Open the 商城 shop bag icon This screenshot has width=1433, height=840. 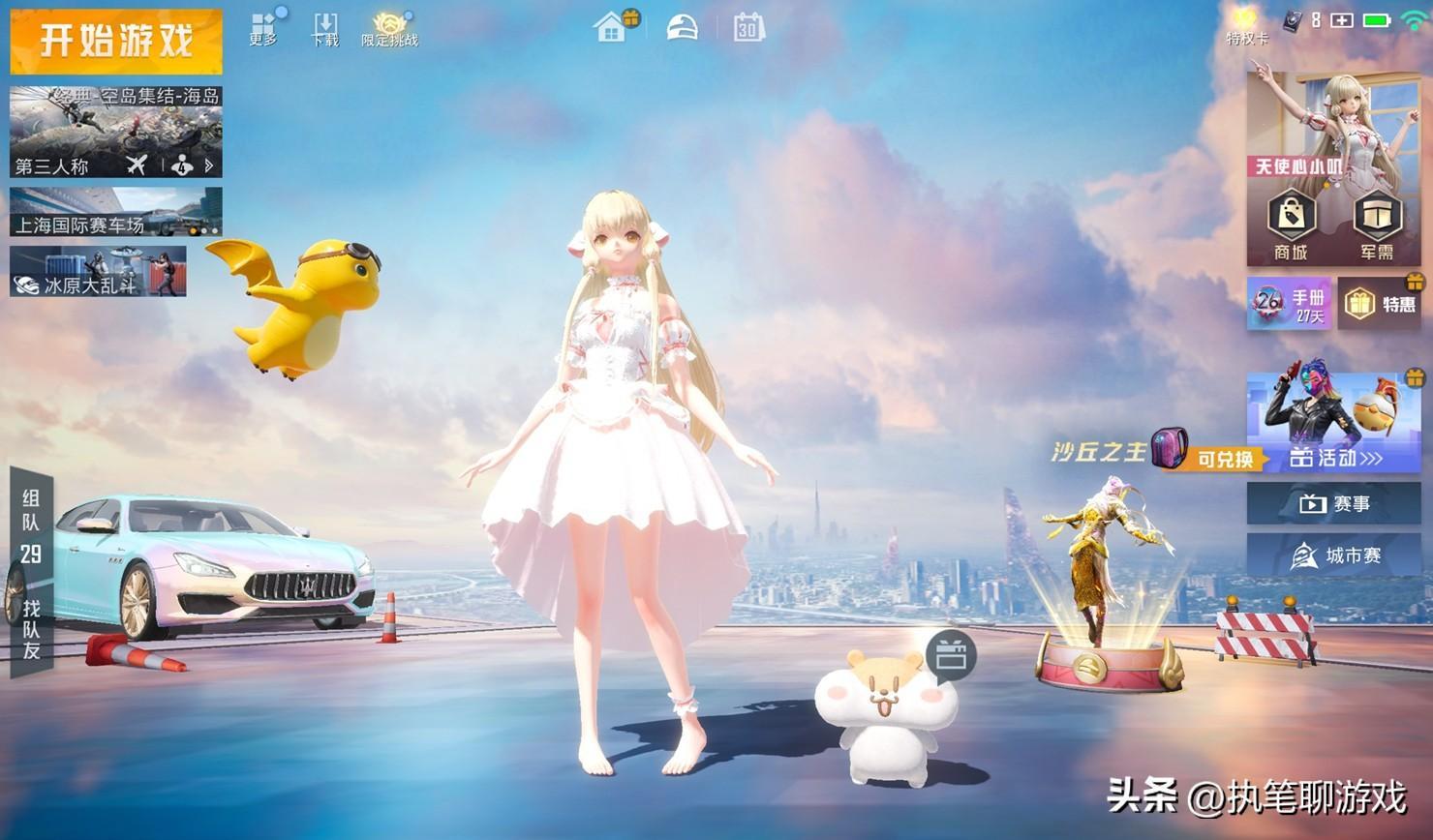pos(1291,224)
